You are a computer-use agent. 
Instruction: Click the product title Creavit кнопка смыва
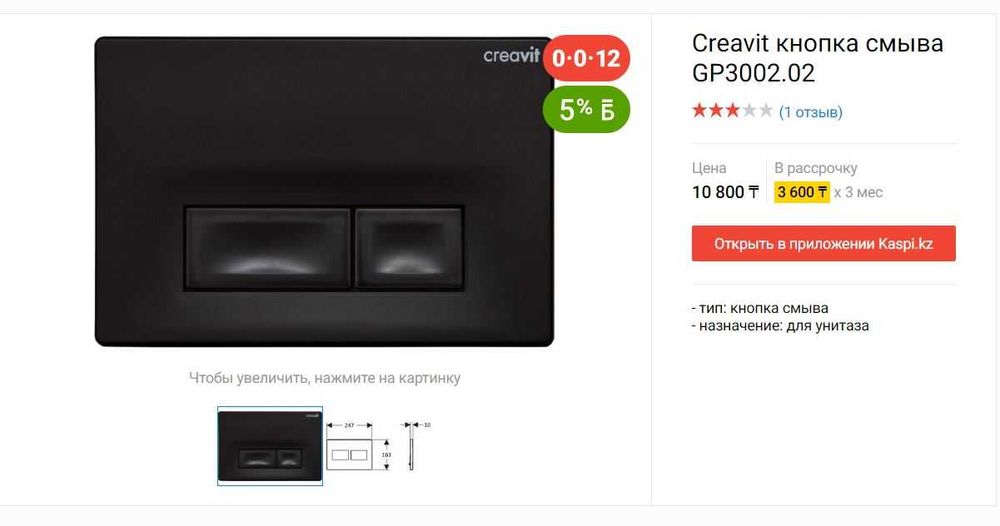click(x=818, y=58)
